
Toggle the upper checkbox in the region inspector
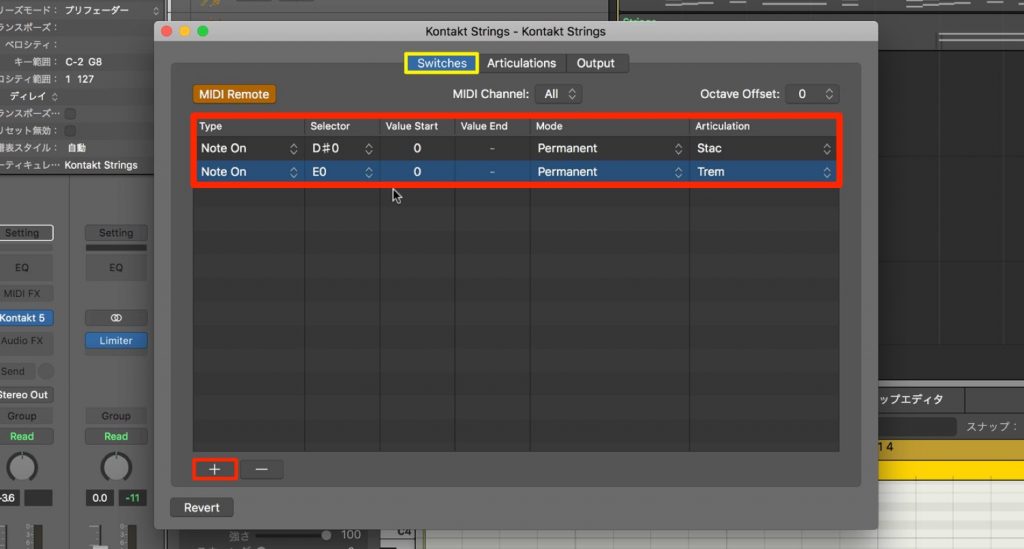pyautogui.click(x=70, y=114)
